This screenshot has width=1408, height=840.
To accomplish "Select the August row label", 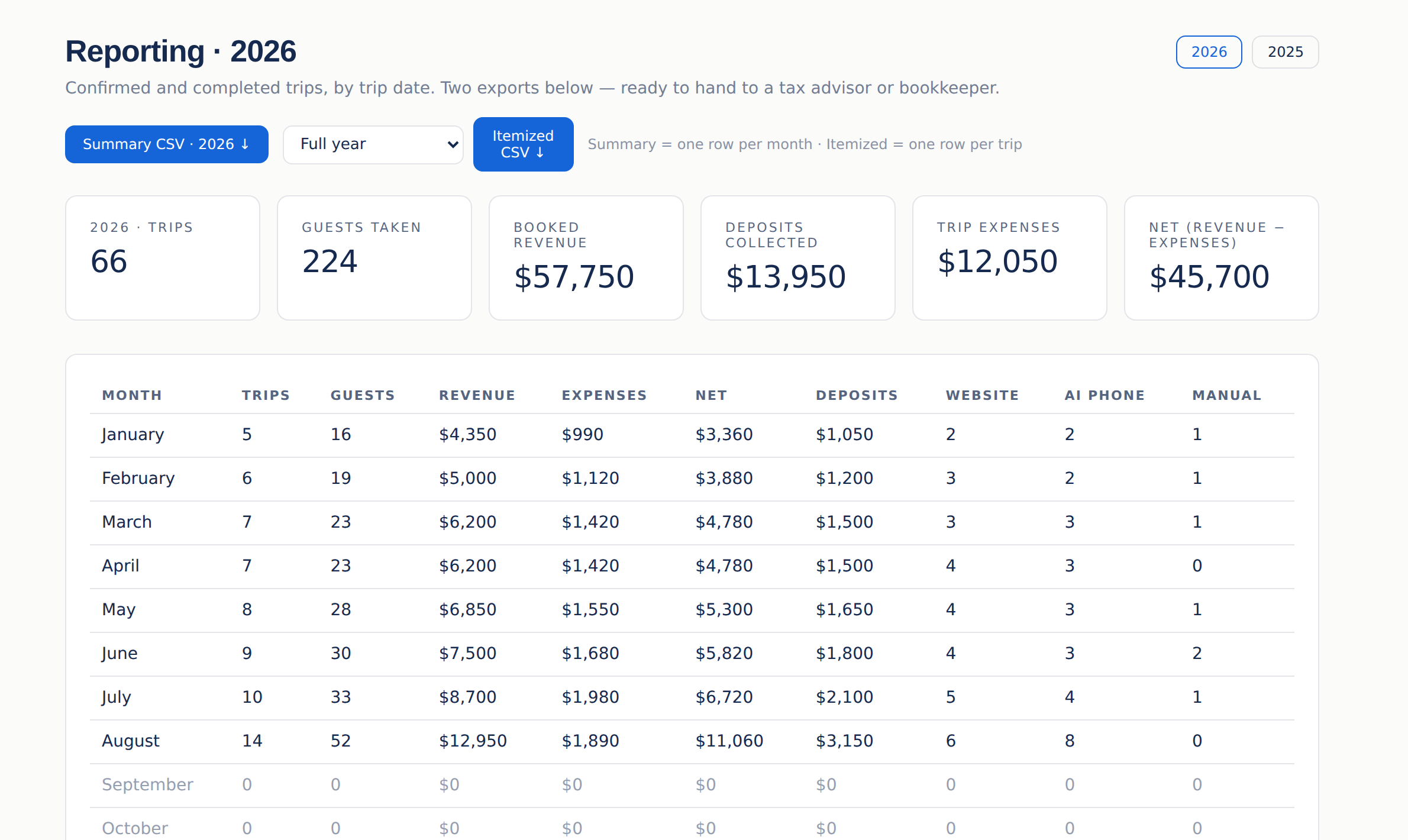I will 130,741.
